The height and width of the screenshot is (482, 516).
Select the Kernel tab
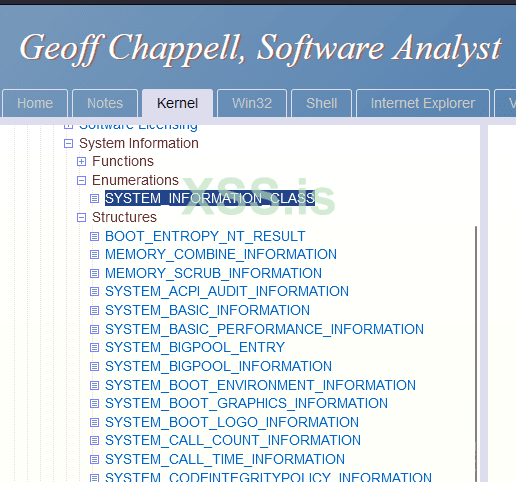pos(177,103)
